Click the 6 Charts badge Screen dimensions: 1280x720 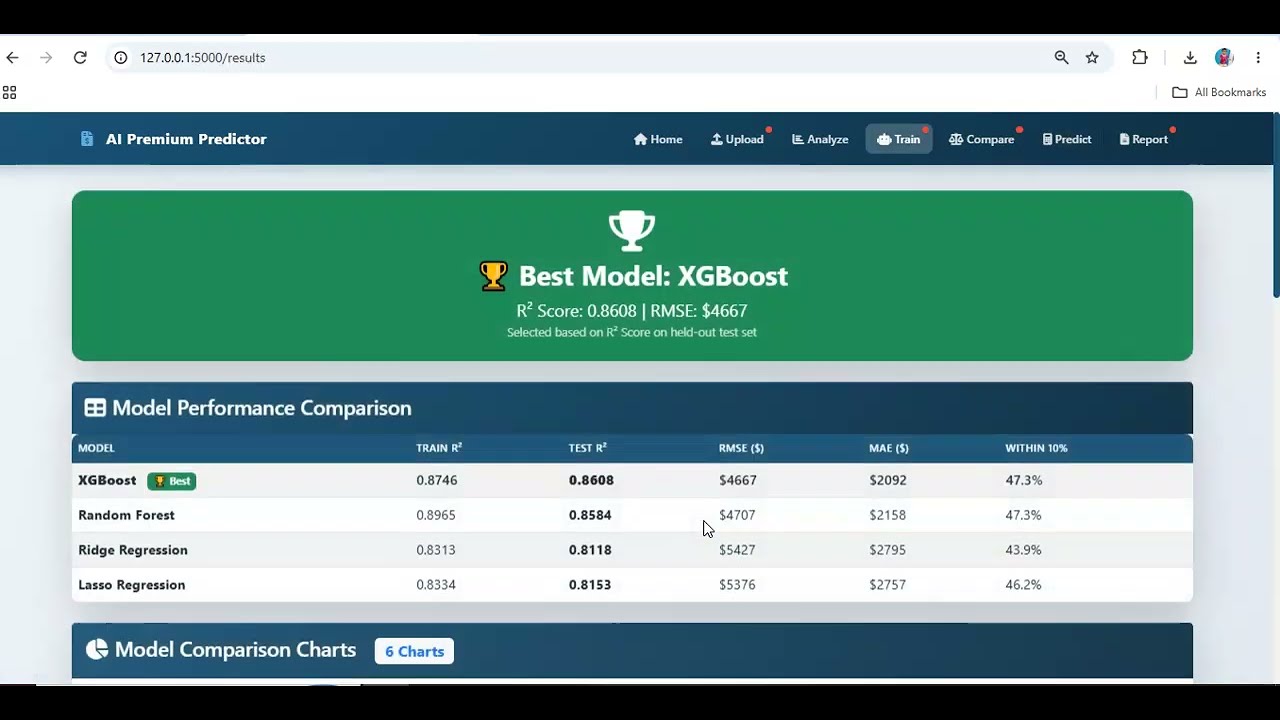(414, 651)
